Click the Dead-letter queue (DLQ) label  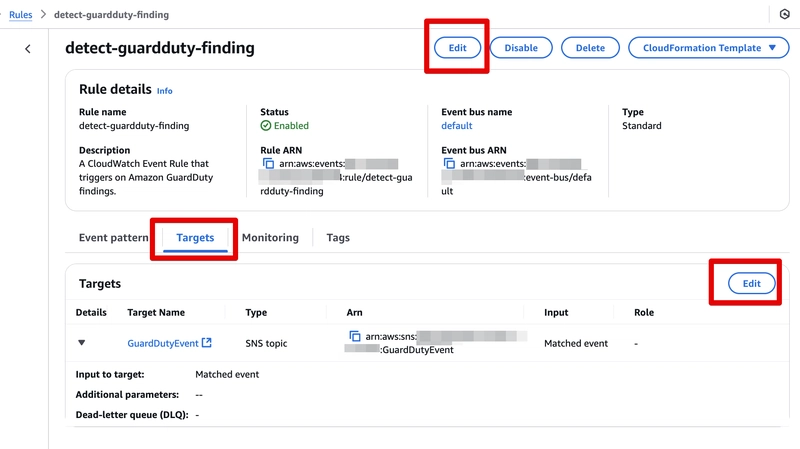[132, 415]
